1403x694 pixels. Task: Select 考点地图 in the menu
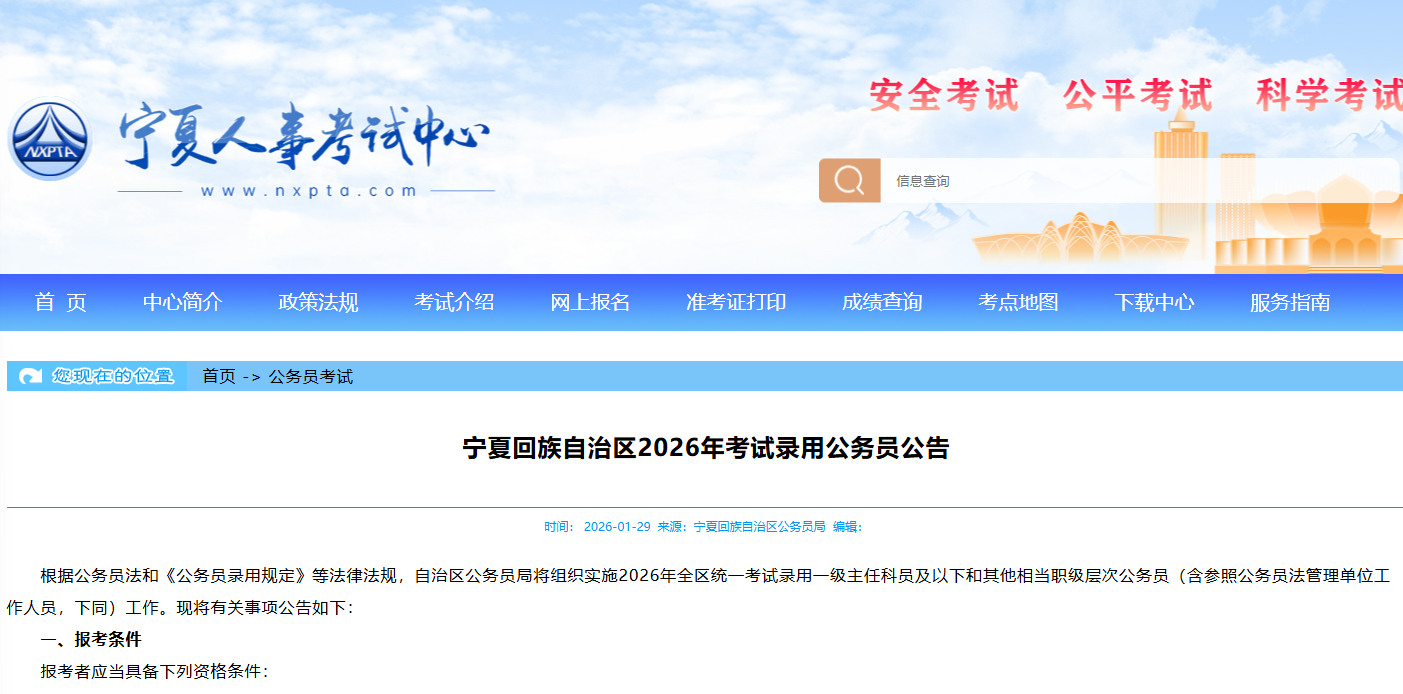pos(1019,302)
